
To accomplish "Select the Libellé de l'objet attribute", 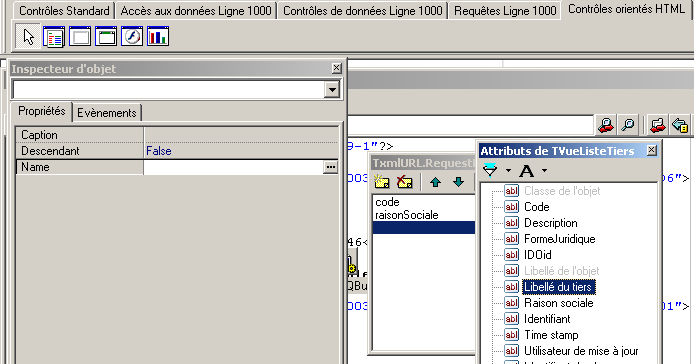I will click(561, 271).
